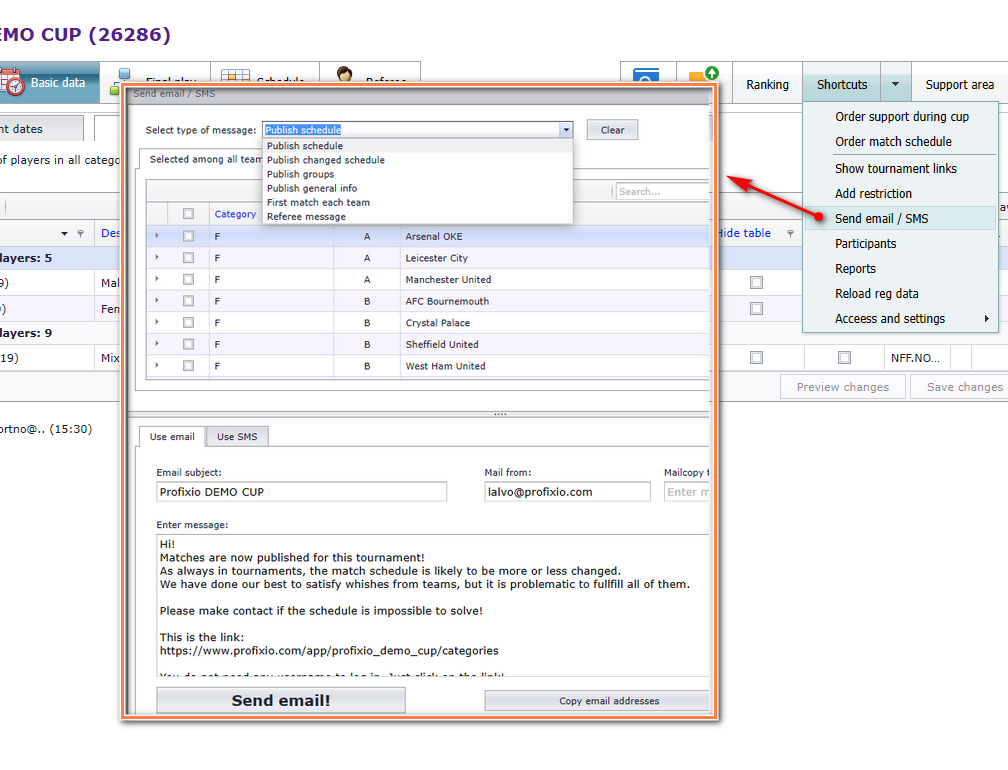This screenshot has height=770, width=1008.
Task: Choose Publish schedule in the dropdown list
Action: click(417, 146)
